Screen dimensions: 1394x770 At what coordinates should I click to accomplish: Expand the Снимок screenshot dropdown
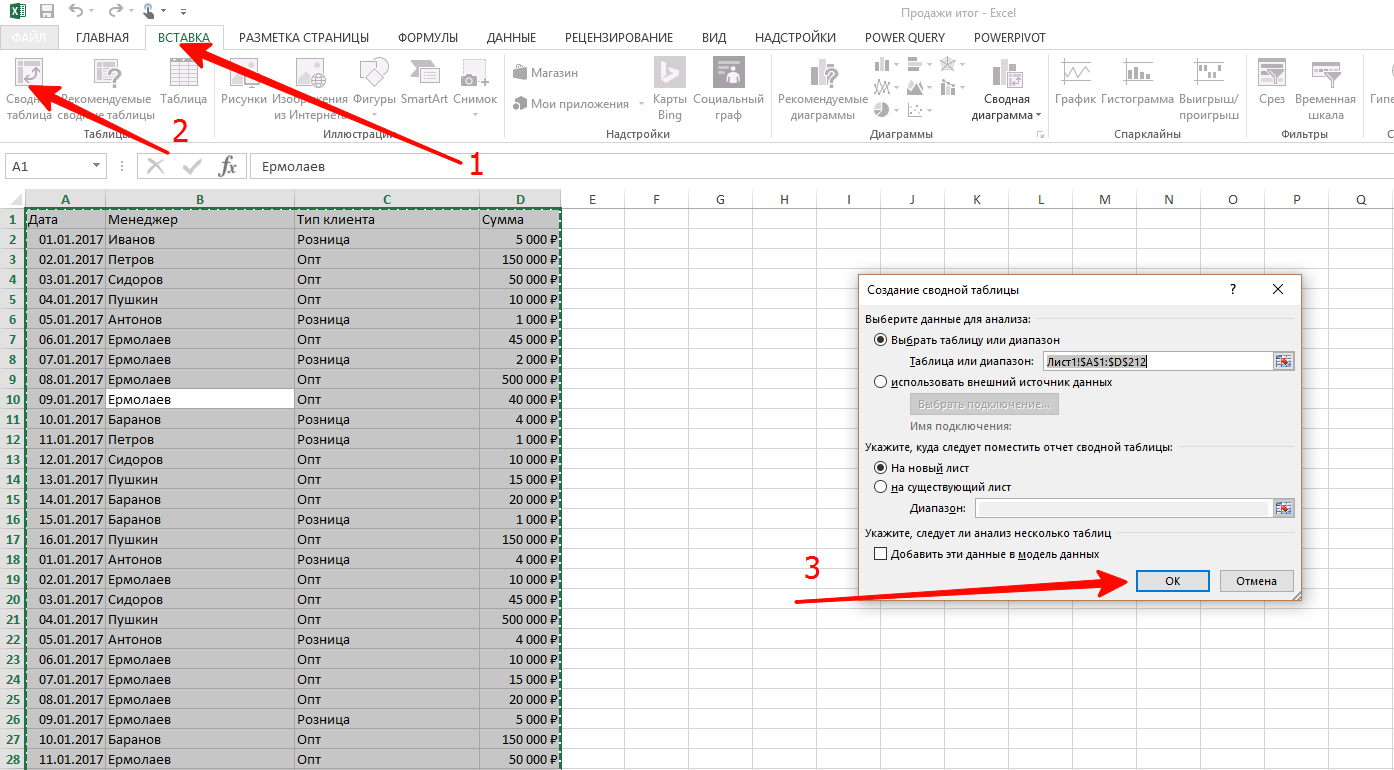click(475, 115)
